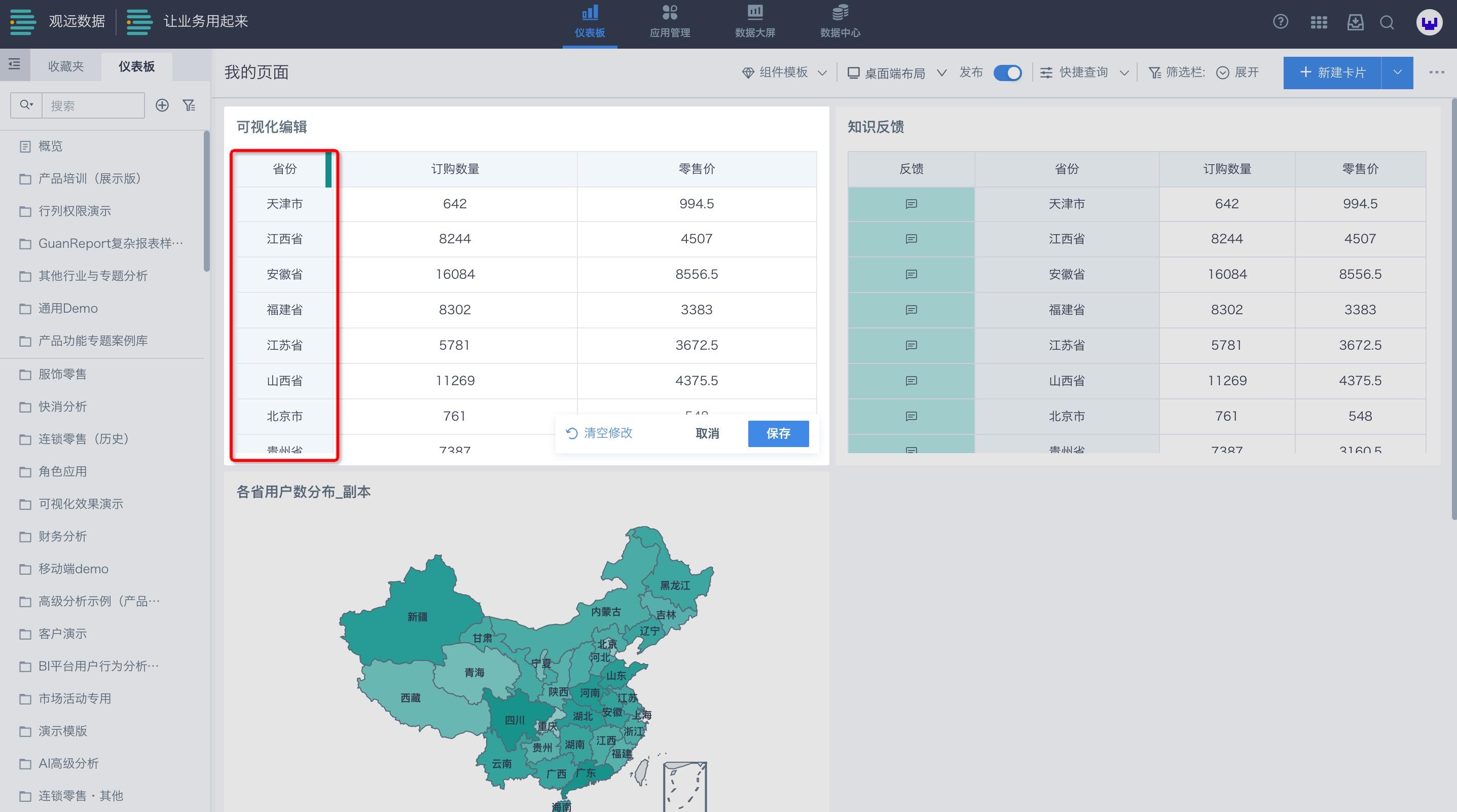Select the 收藏夹 sidebar tab
Screen dimensions: 1457x812
[x=65, y=66]
